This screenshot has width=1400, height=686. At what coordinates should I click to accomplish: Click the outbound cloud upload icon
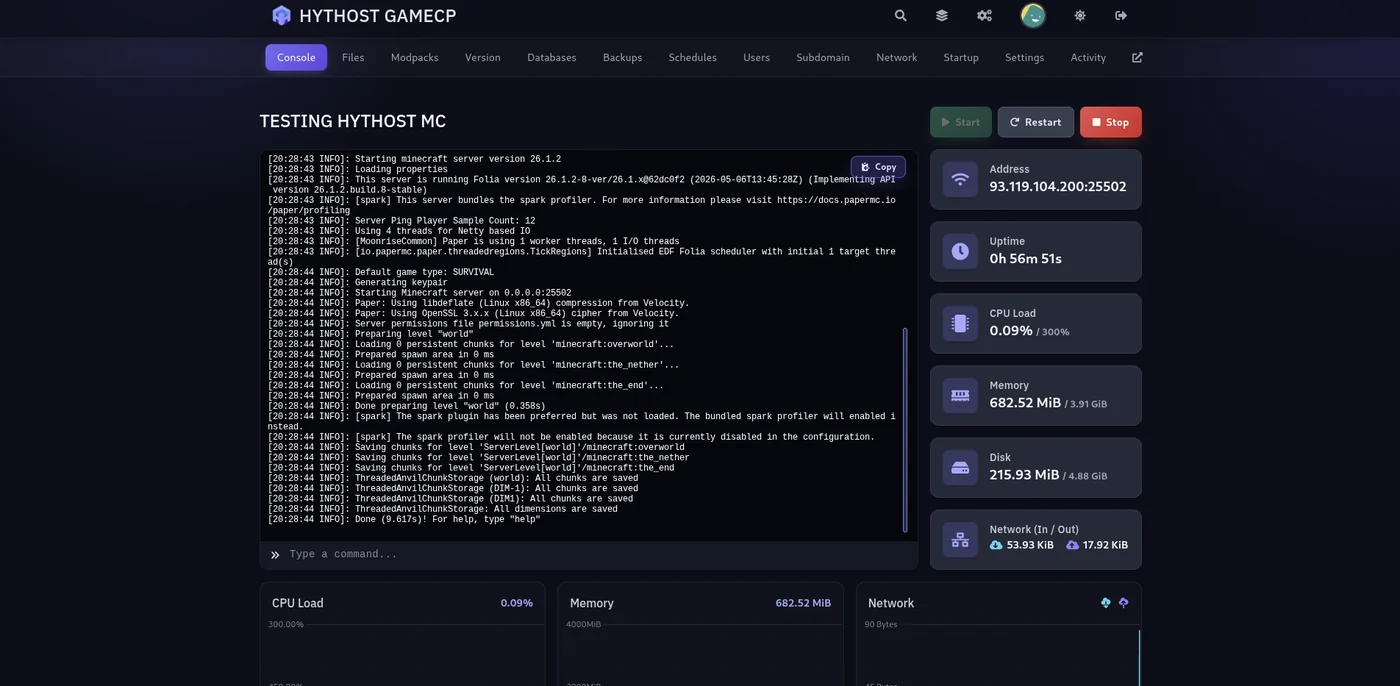[1072, 545]
